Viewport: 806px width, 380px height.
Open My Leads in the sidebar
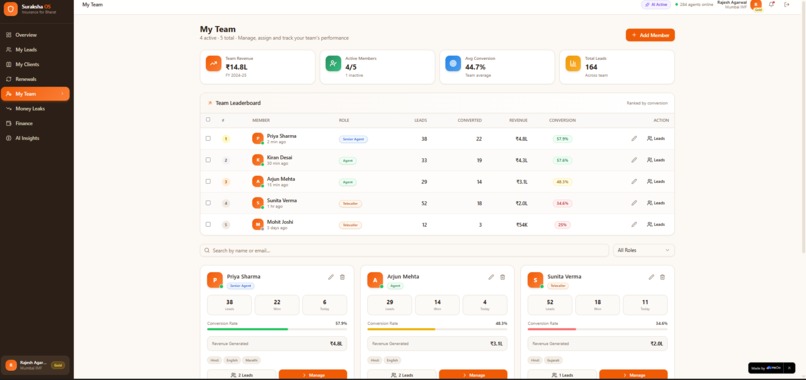(35, 50)
